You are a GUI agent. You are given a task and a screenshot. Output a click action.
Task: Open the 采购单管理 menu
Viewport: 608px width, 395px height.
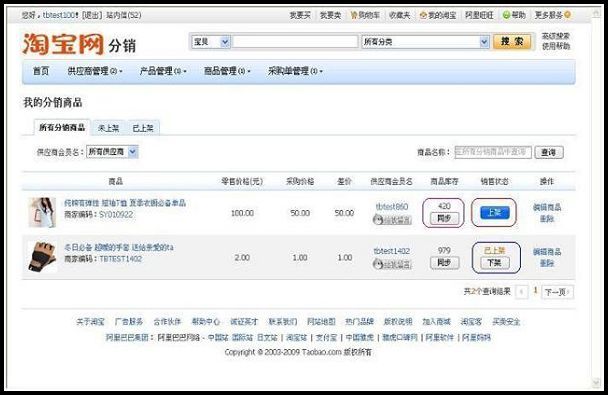click(295, 71)
